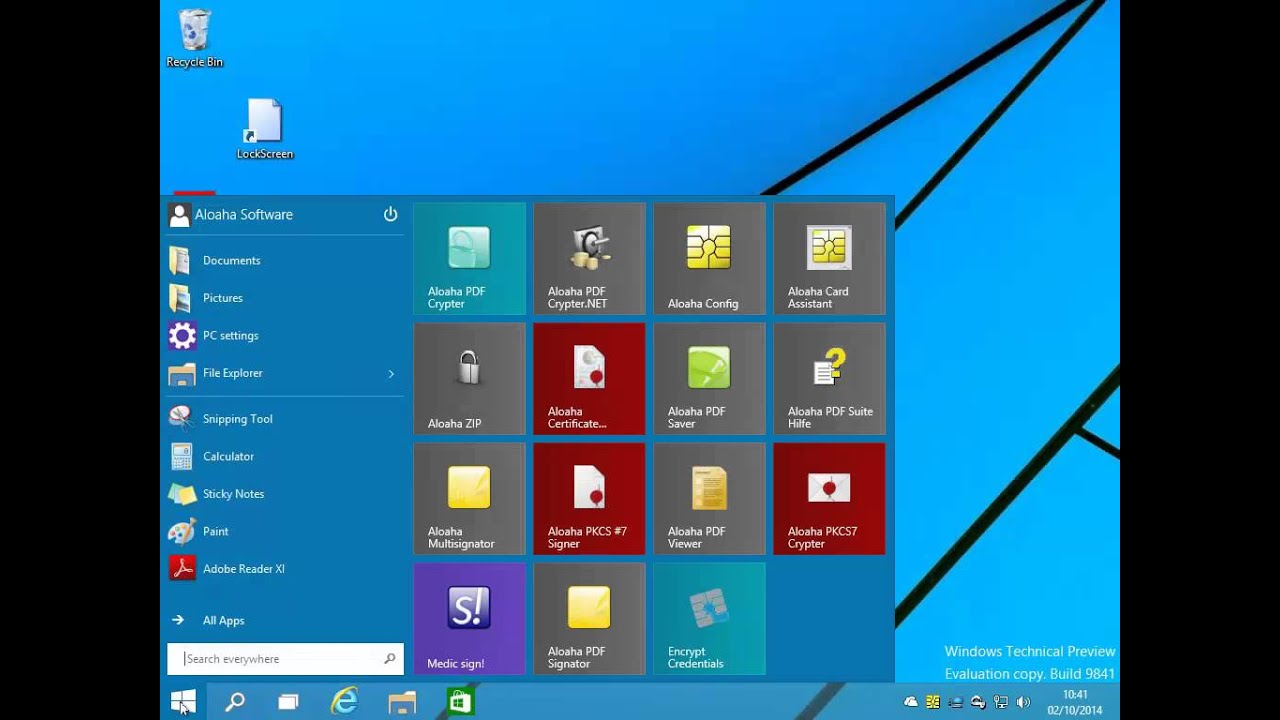Open Documents from the Start menu
1280x720 pixels.
coord(285,260)
